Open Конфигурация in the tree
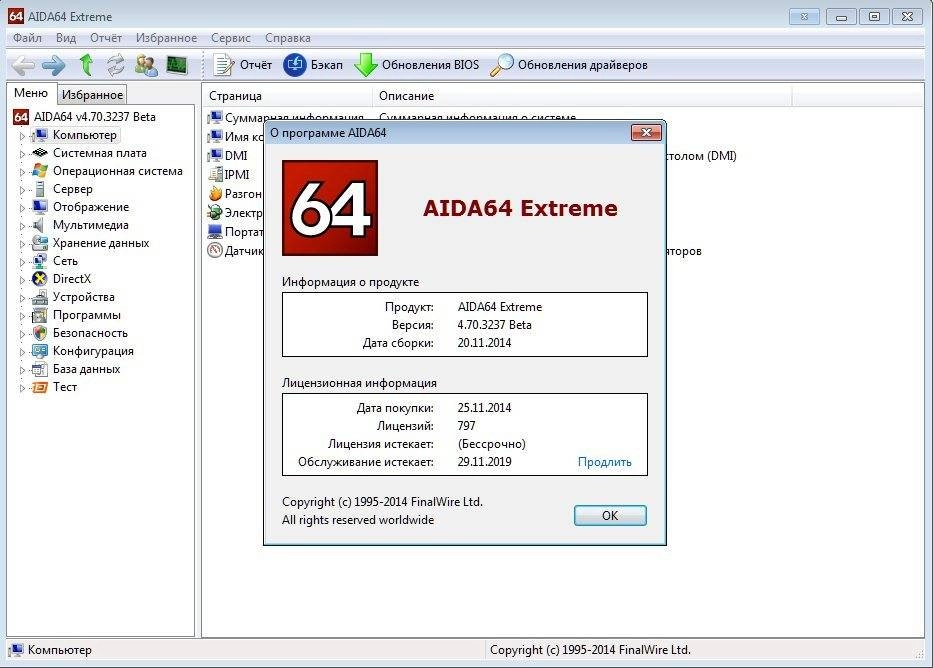This screenshot has height=668, width=933. 93,351
